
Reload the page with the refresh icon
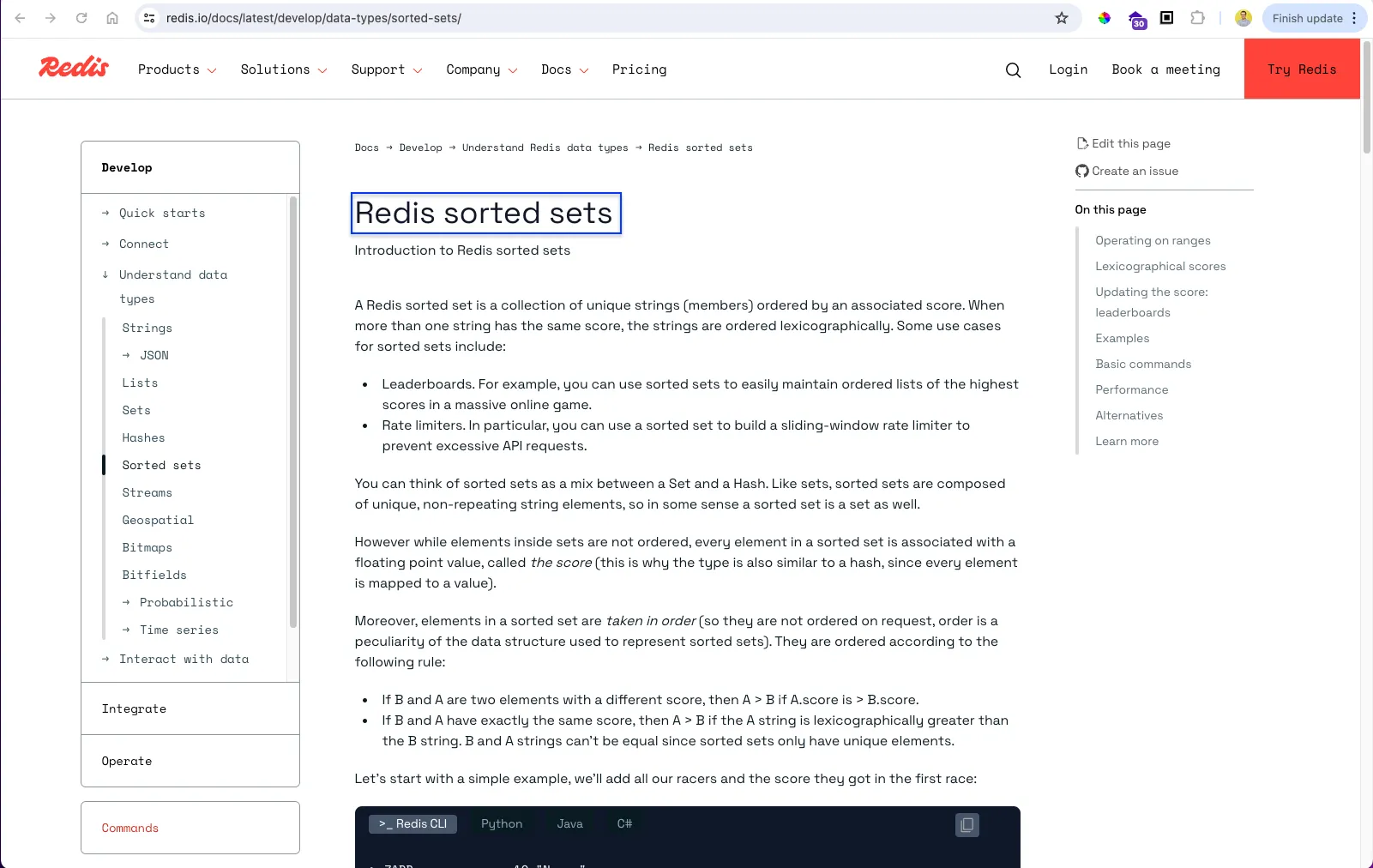(81, 18)
